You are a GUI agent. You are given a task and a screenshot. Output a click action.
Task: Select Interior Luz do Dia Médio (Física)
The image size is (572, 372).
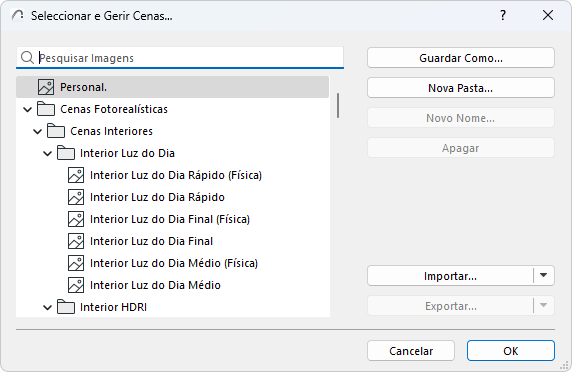[174, 263]
